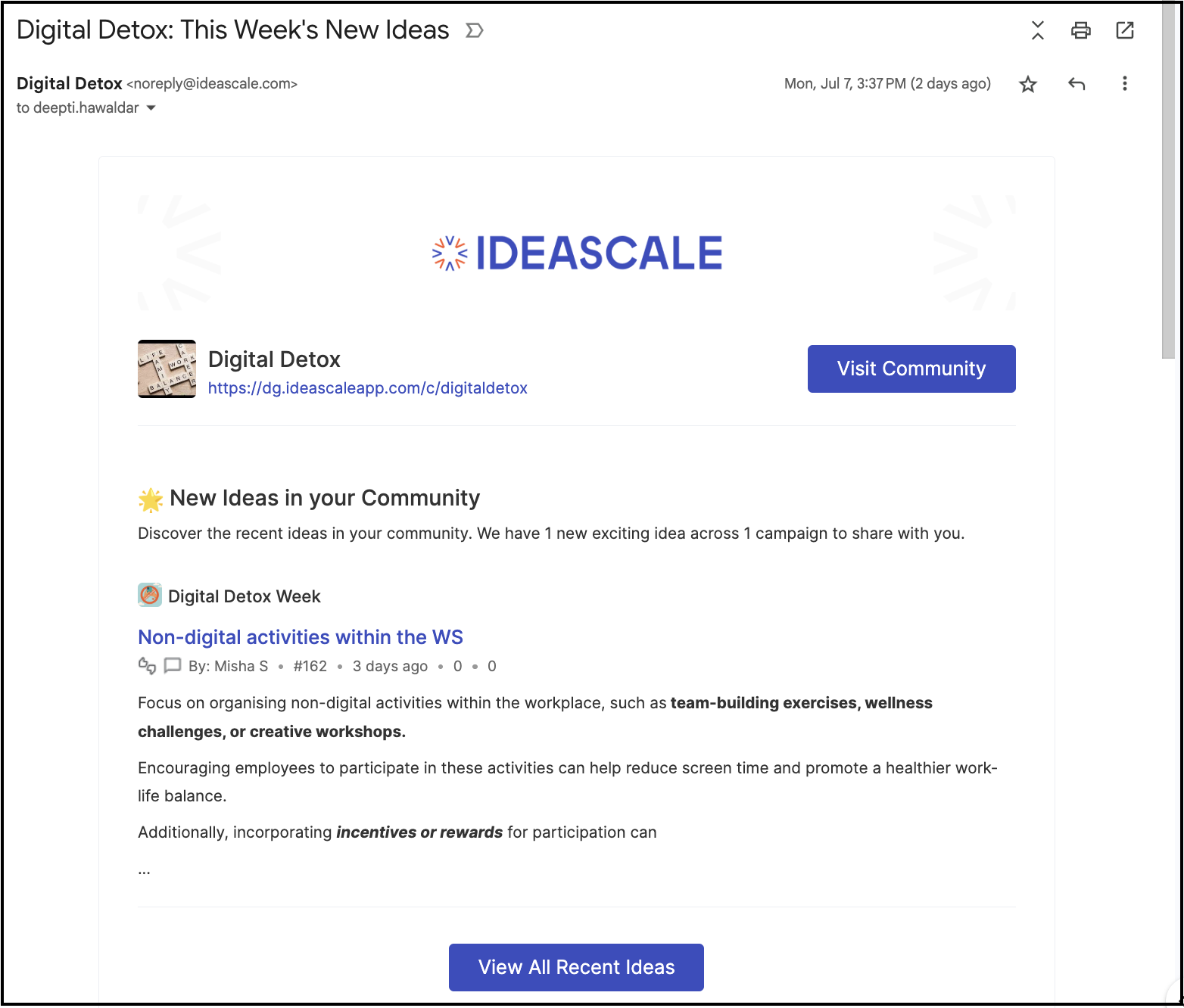Click the star emoji beside New Ideas heading
The image size is (1184, 1008).
pyautogui.click(x=151, y=499)
